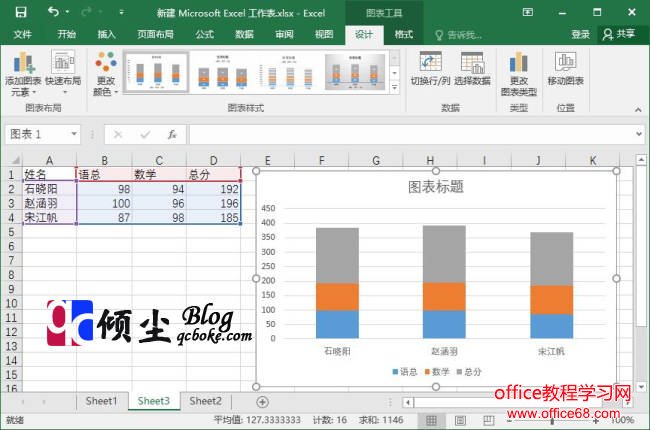
Task: Click the fx insert function icon
Action: (x=172, y=134)
